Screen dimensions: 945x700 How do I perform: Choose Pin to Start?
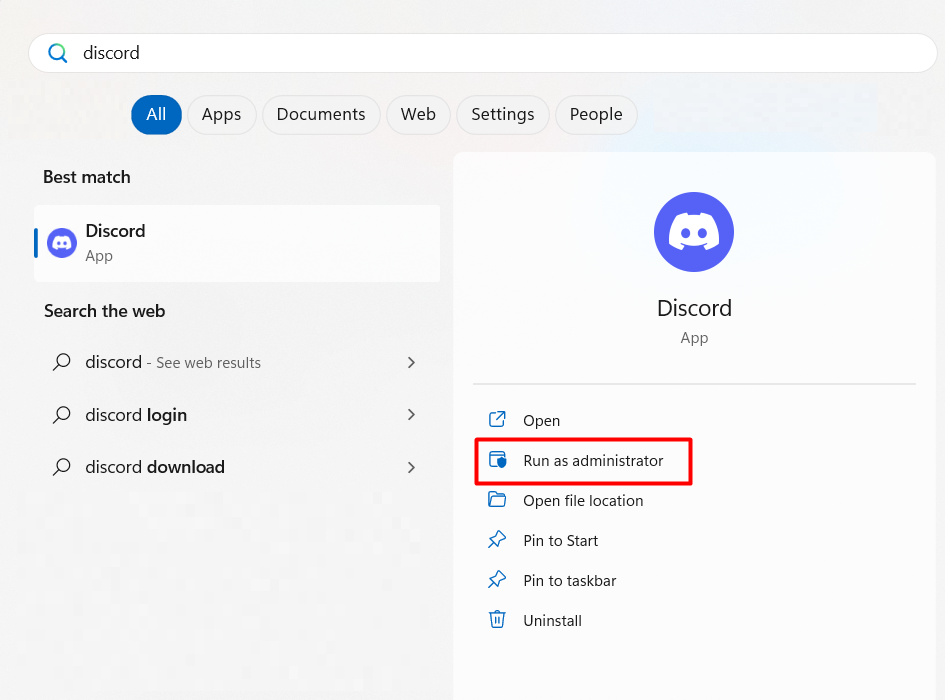(x=560, y=541)
